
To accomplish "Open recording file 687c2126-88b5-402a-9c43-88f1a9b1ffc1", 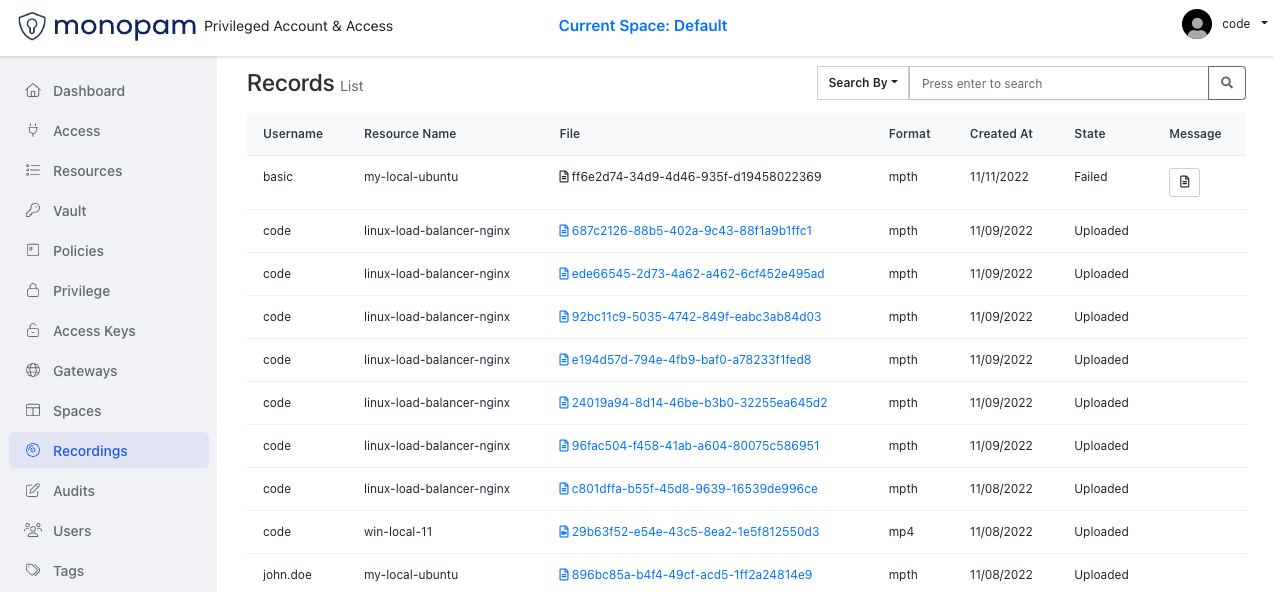I will click(691, 231).
